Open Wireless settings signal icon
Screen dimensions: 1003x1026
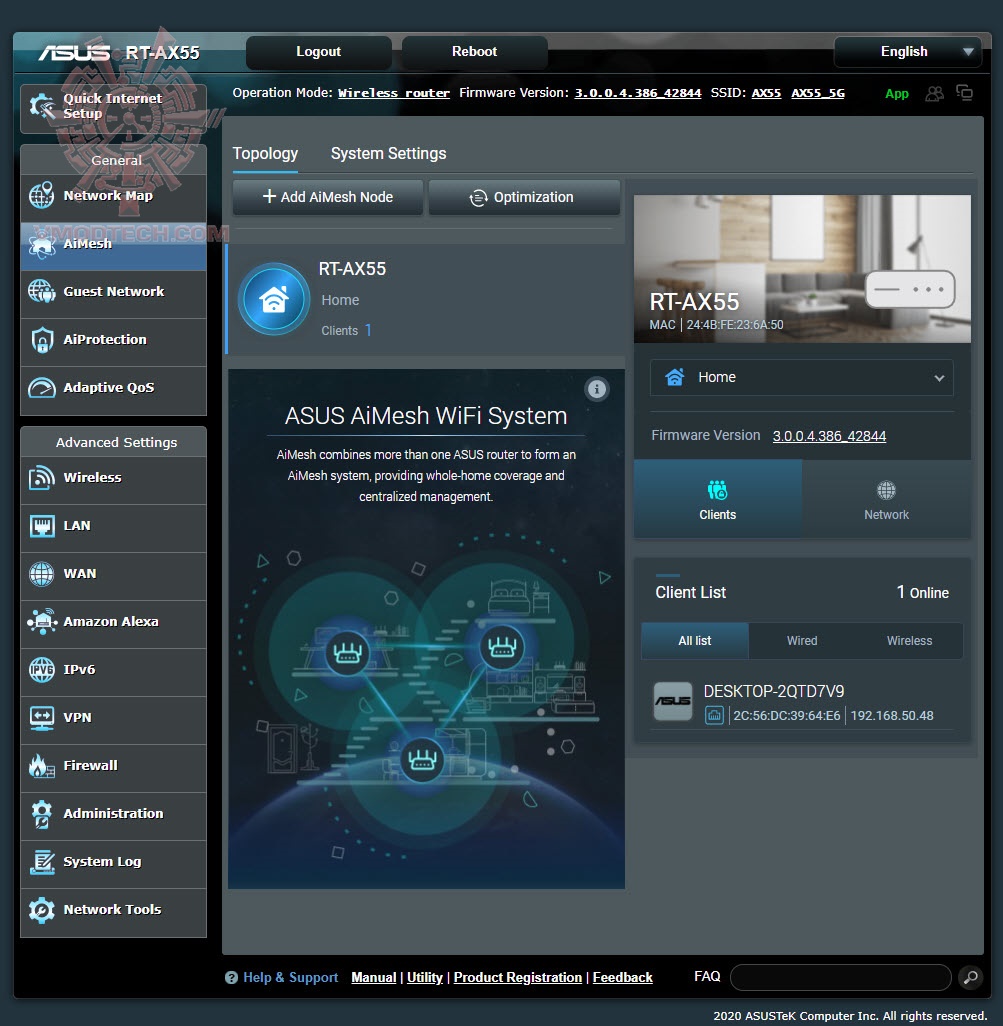pos(42,478)
